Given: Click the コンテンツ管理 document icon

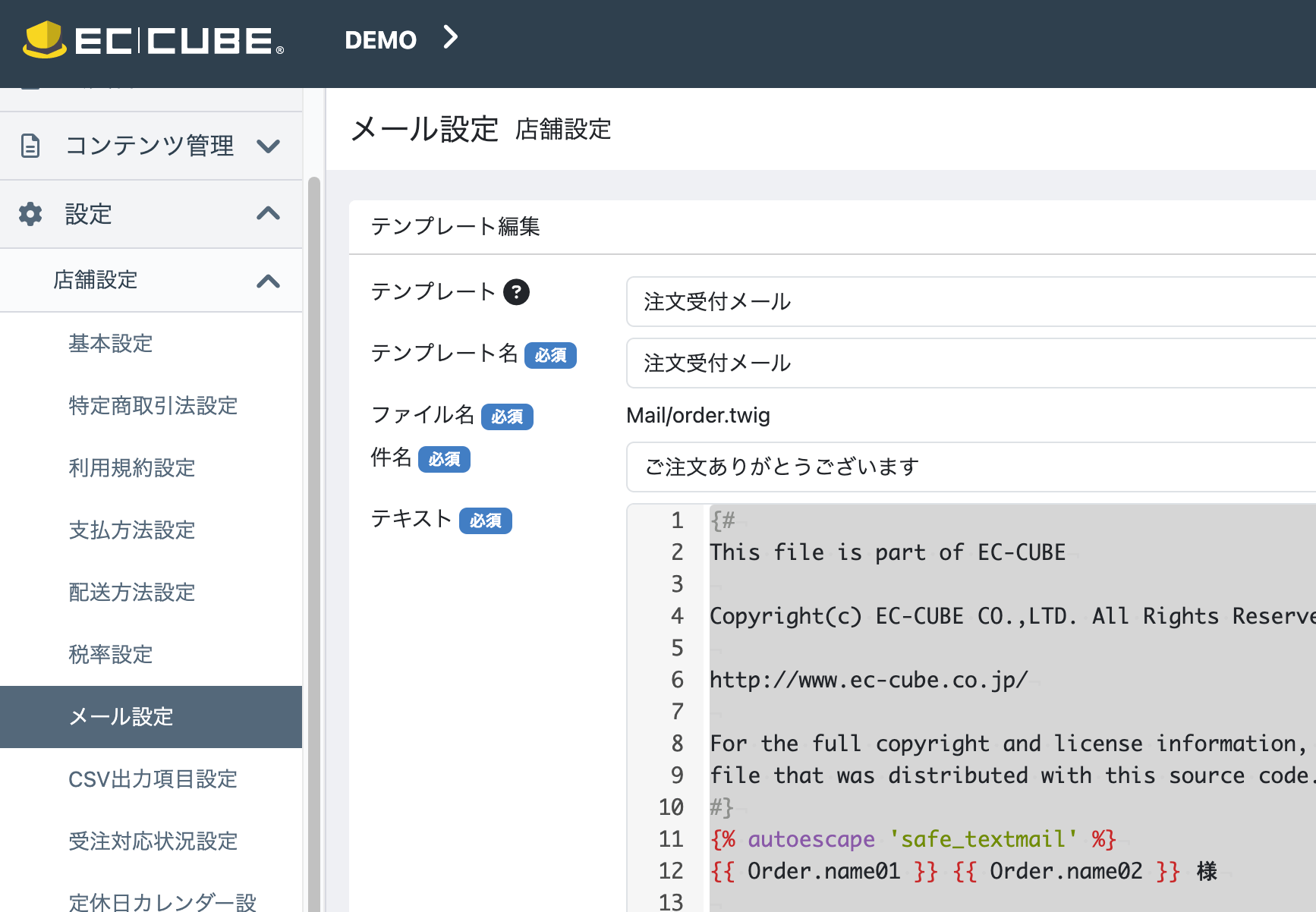Looking at the screenshot, I should [x=30, y=146].
